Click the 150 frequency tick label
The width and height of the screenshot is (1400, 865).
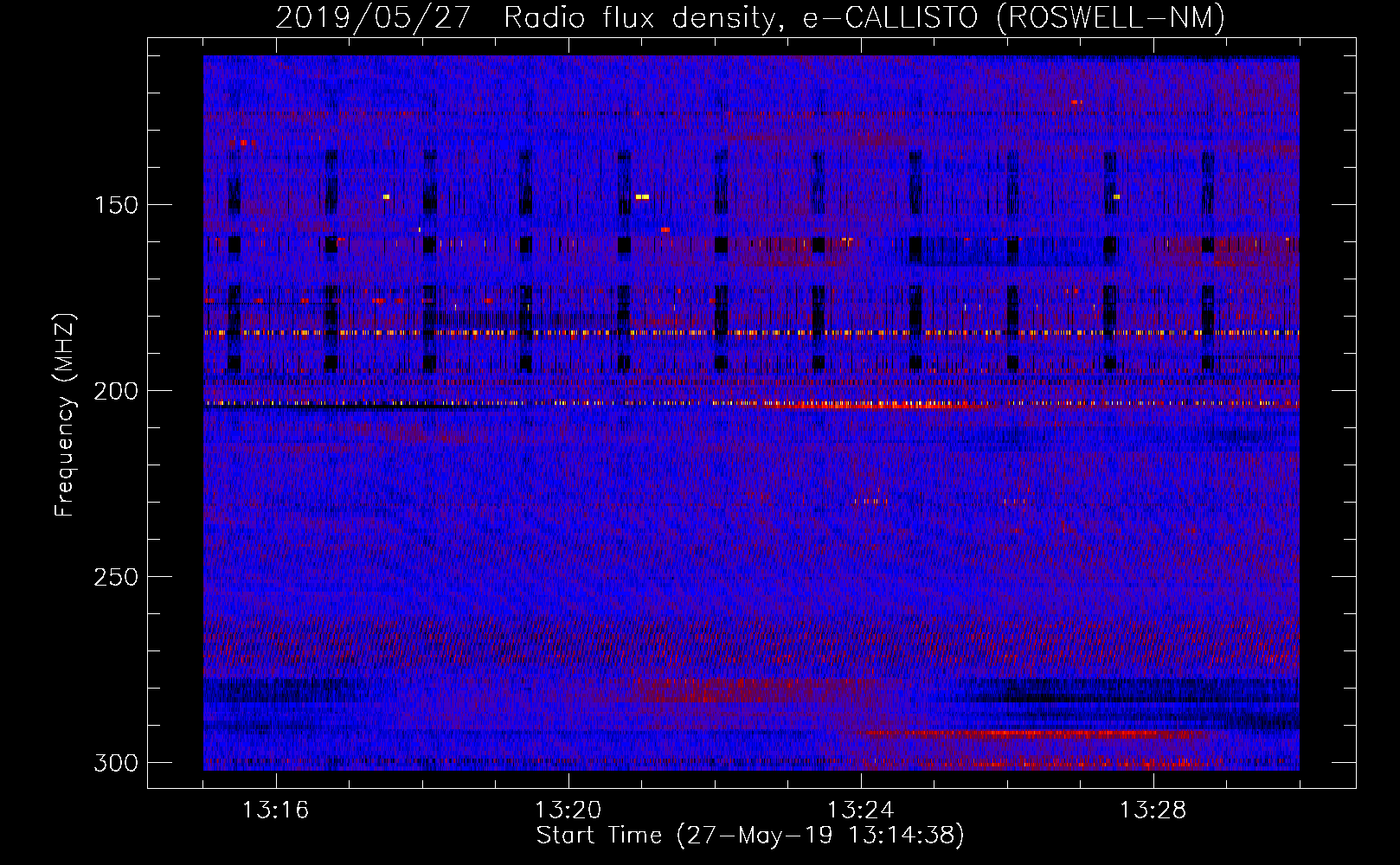[115, 205]
